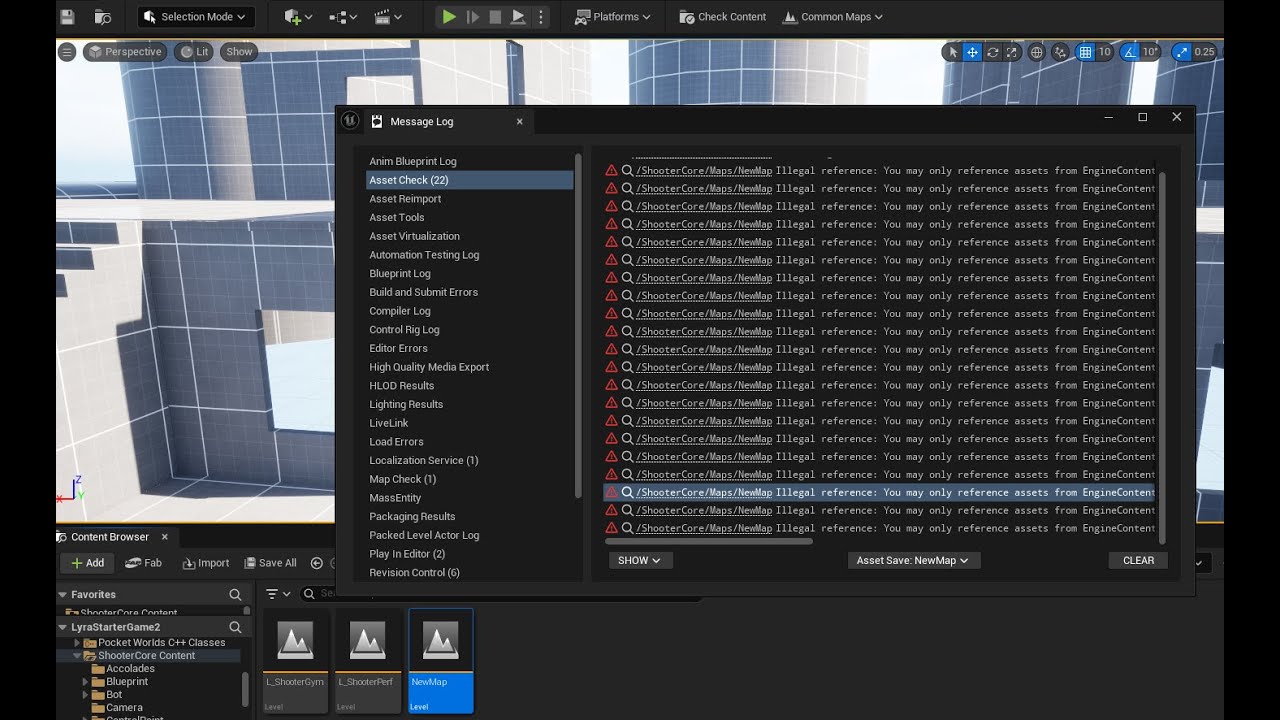1280x720 pixels.
Task: Open the Browse content folder-search icon
Action: (102, 17)
